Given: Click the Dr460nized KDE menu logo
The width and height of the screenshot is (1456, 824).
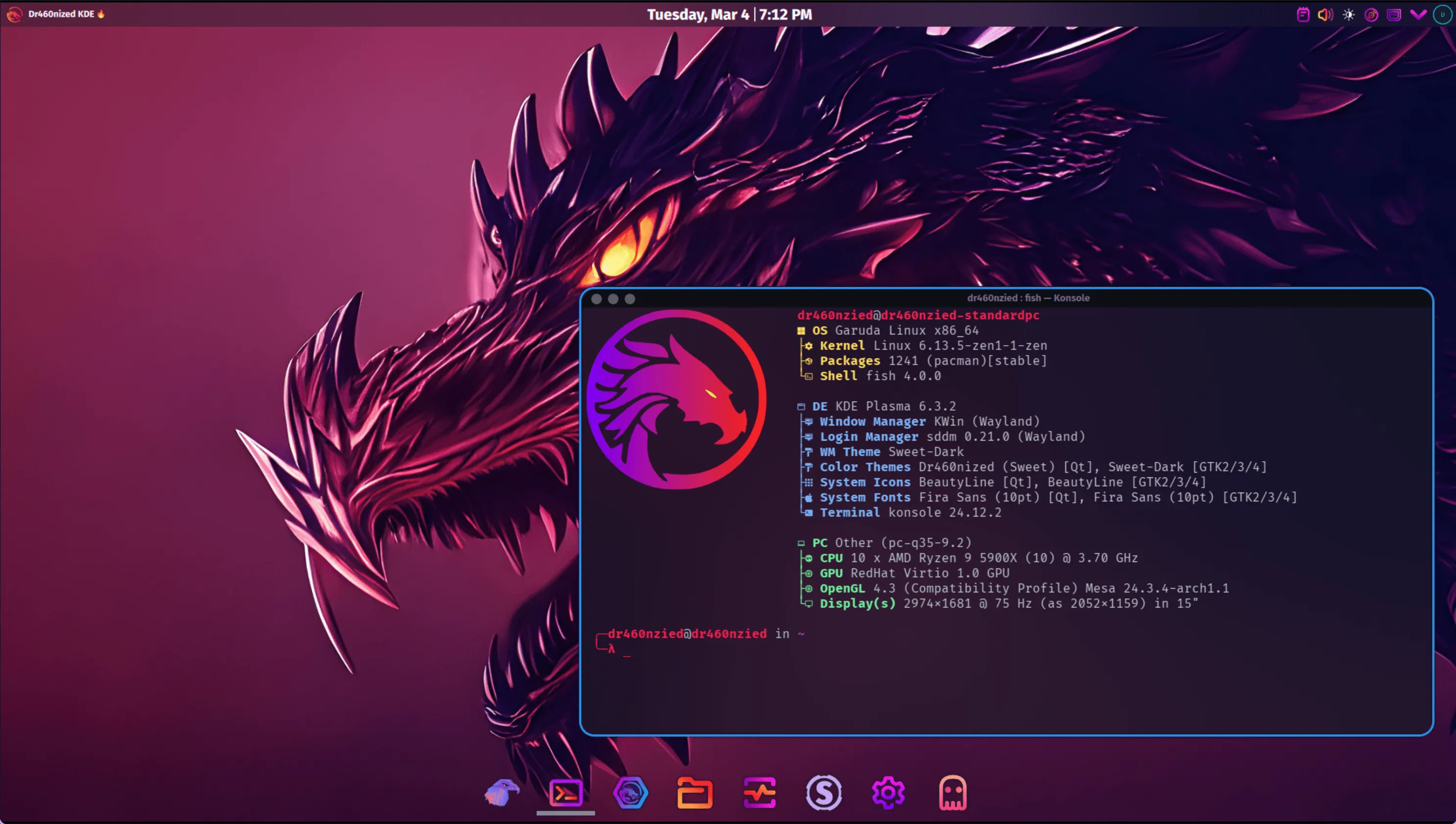Looking at the screenshot, I should click(x=14, y=14).
